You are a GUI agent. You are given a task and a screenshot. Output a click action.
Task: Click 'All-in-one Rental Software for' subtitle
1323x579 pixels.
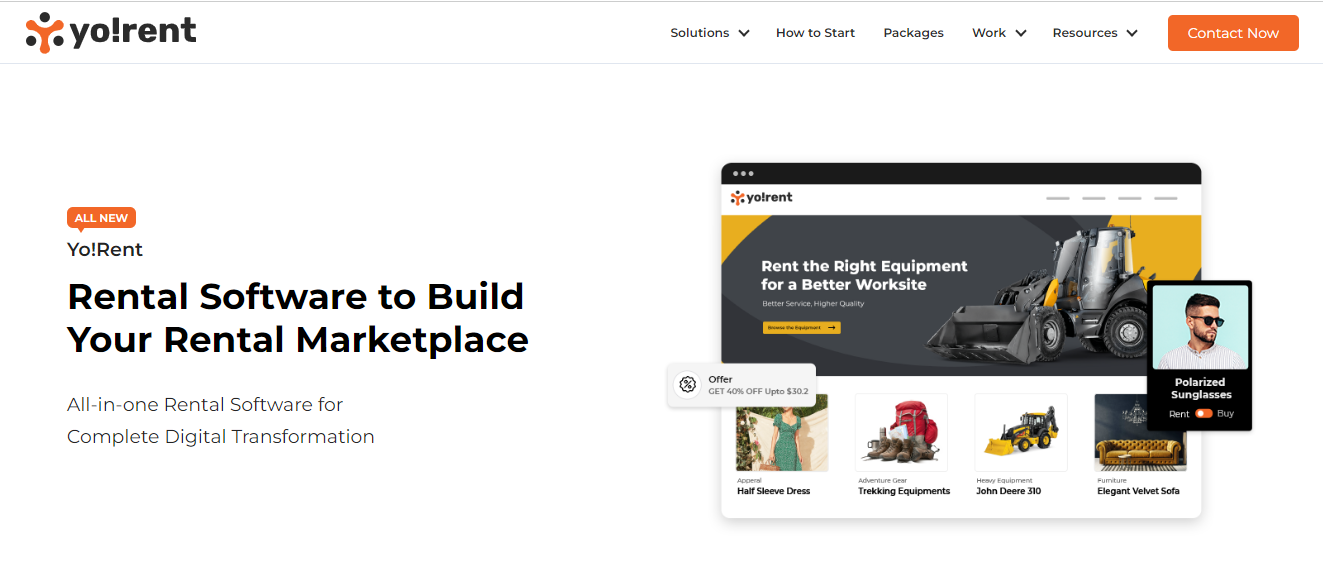(x=205, y=405)
